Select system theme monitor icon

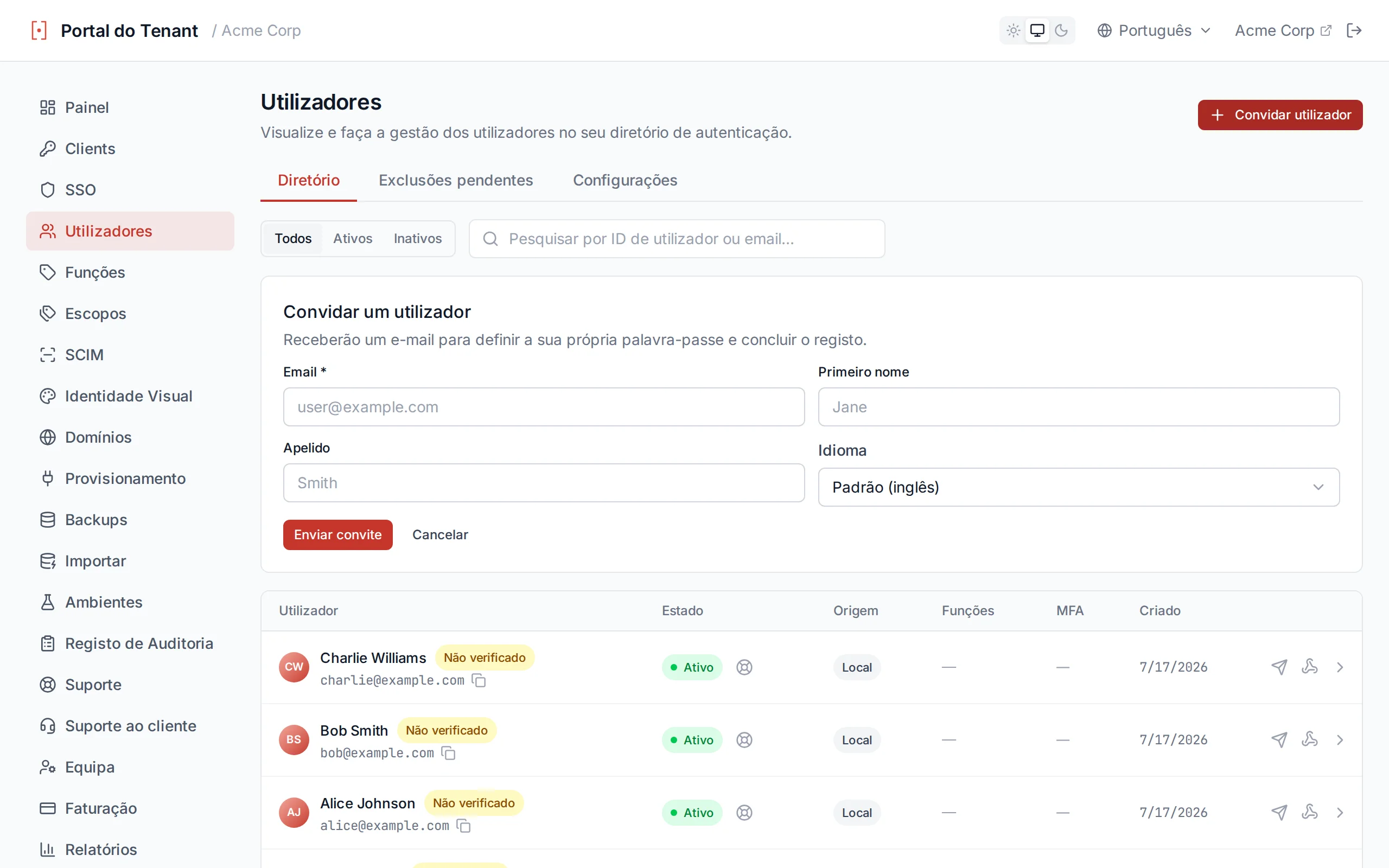1037,30
